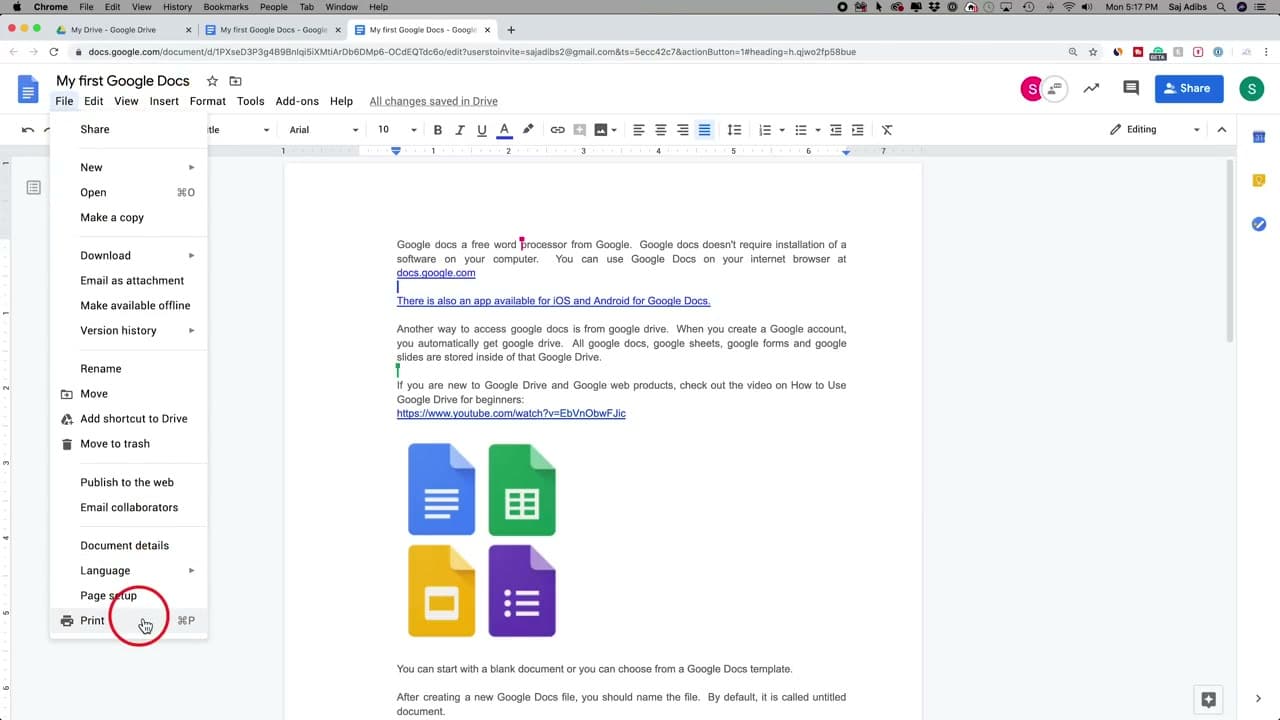Click the Explore button
1280x720 pixels.
1208,699
